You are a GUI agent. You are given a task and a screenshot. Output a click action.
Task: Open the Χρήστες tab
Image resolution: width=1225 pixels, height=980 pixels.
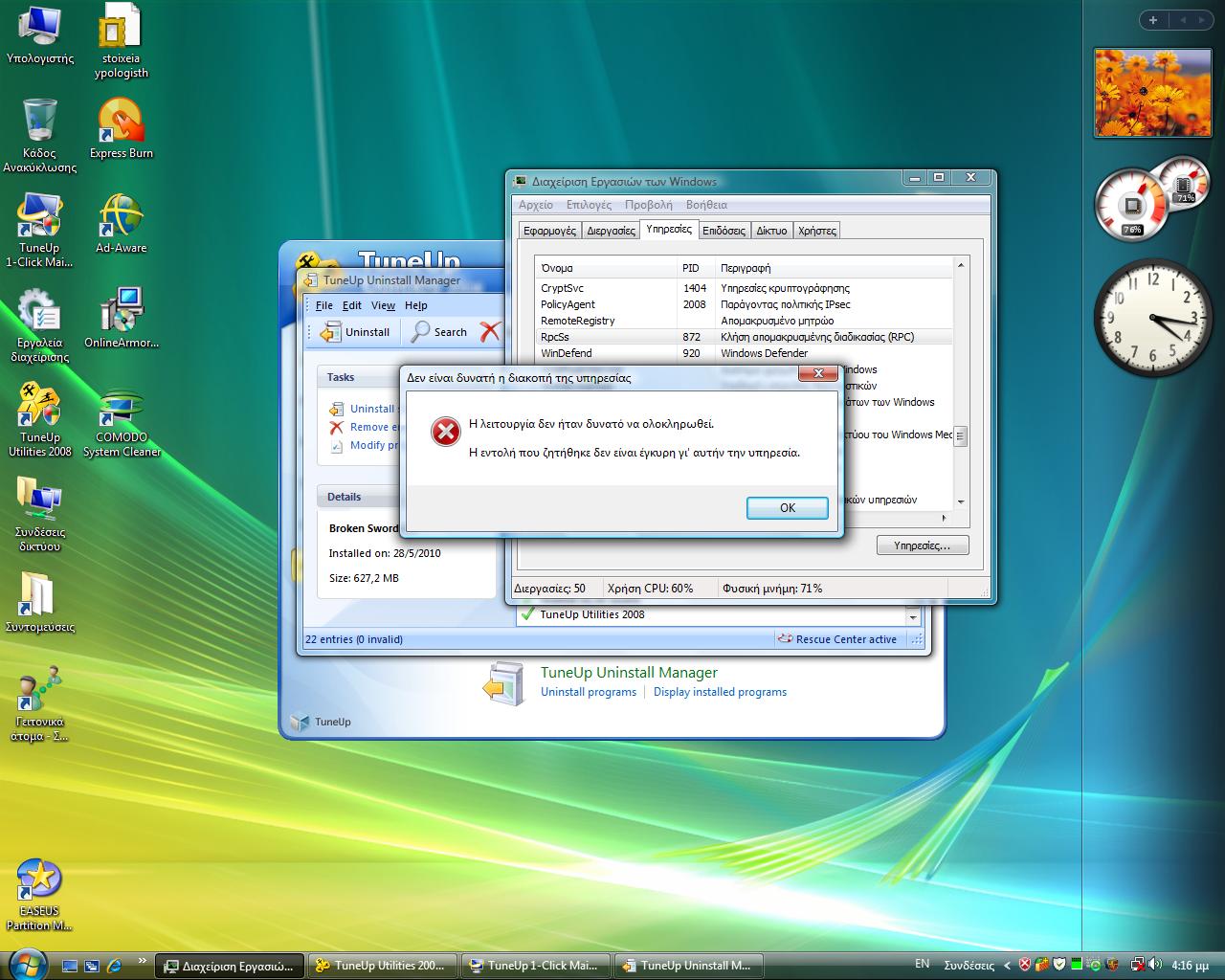click(x=816, y=231)
